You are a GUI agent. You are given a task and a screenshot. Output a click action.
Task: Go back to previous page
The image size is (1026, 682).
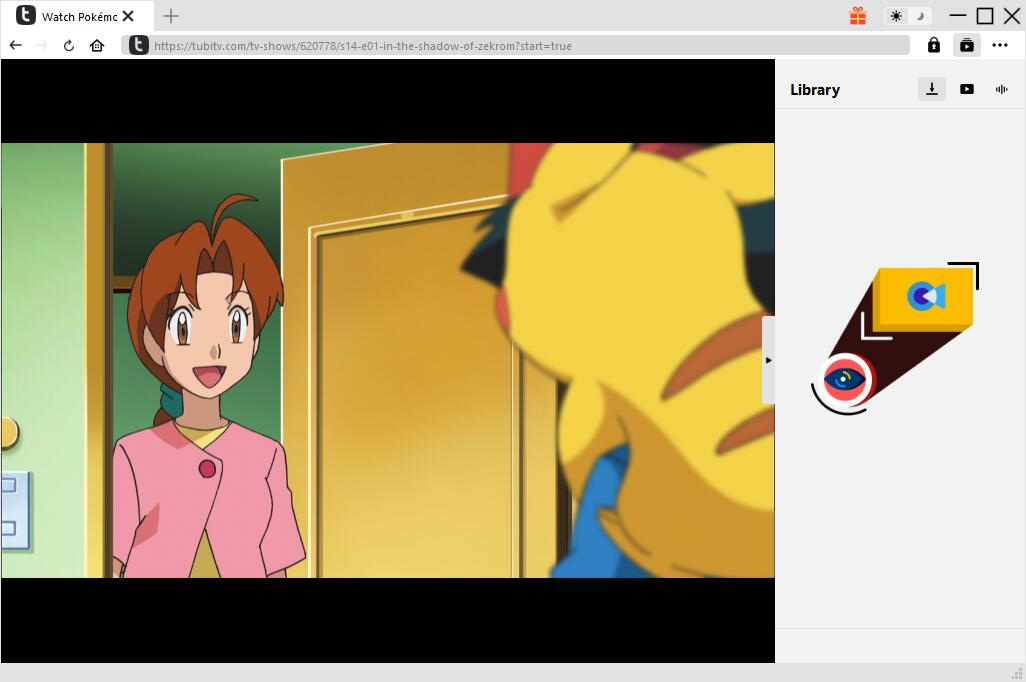(x=15, y=45)
